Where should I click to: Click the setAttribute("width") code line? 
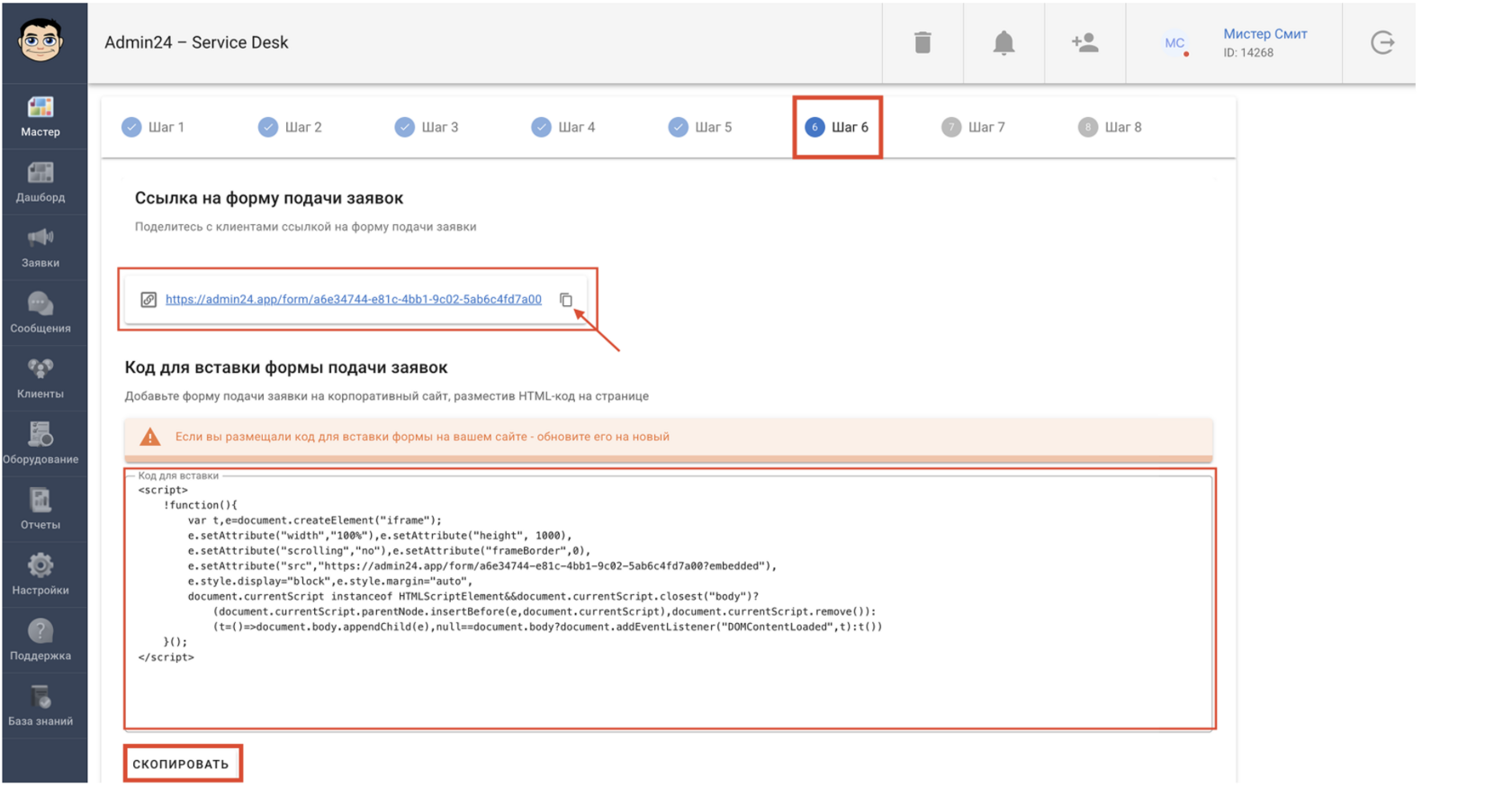pos(380,536)
